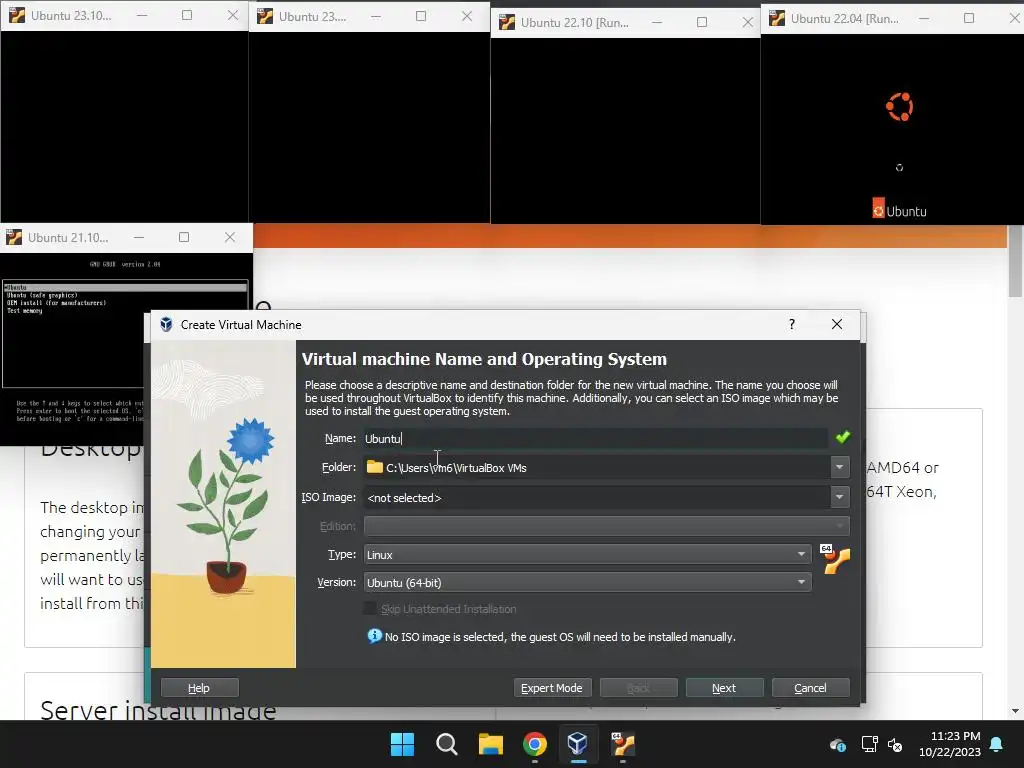The image size is (1024, 768).
Task: Open the clock showing 11:23 PM
Action: point(950,744)
